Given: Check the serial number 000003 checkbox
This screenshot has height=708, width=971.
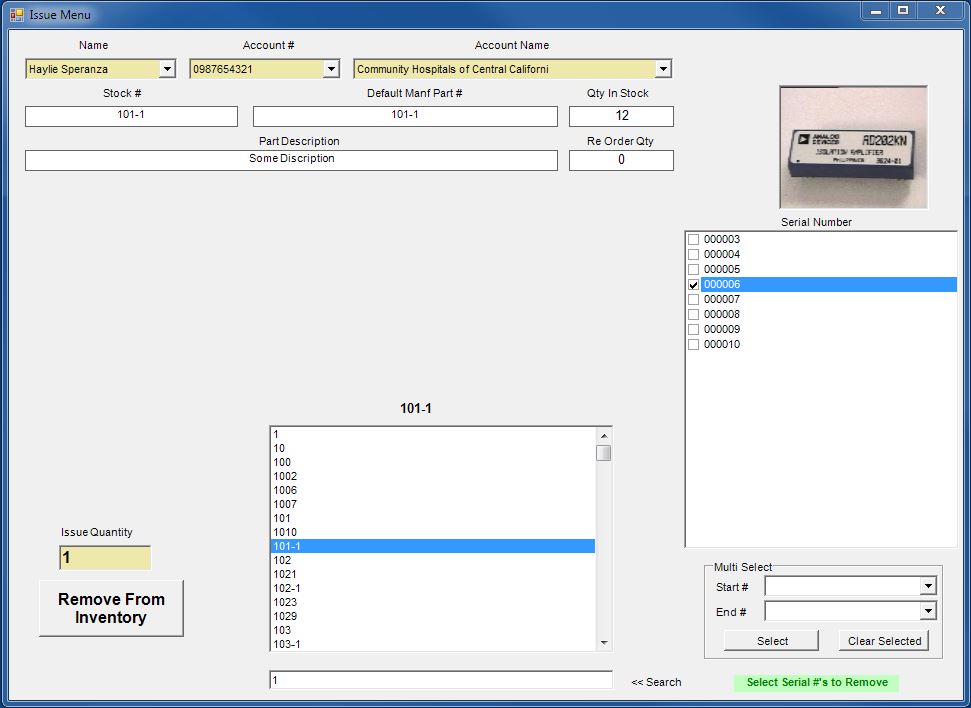Looking at the screenshot, I should 693,240.
